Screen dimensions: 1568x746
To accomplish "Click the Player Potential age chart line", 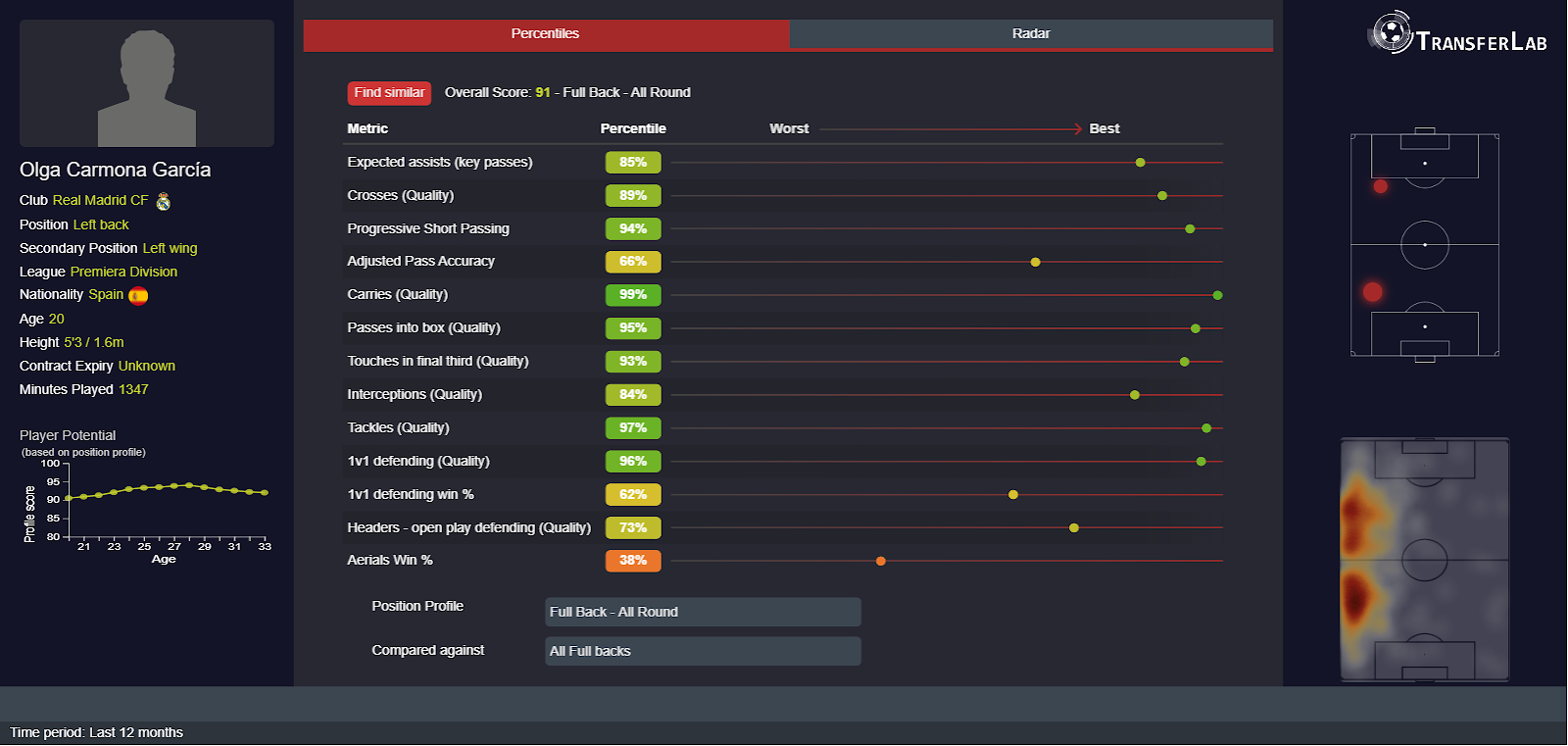I will pos(167,490).
